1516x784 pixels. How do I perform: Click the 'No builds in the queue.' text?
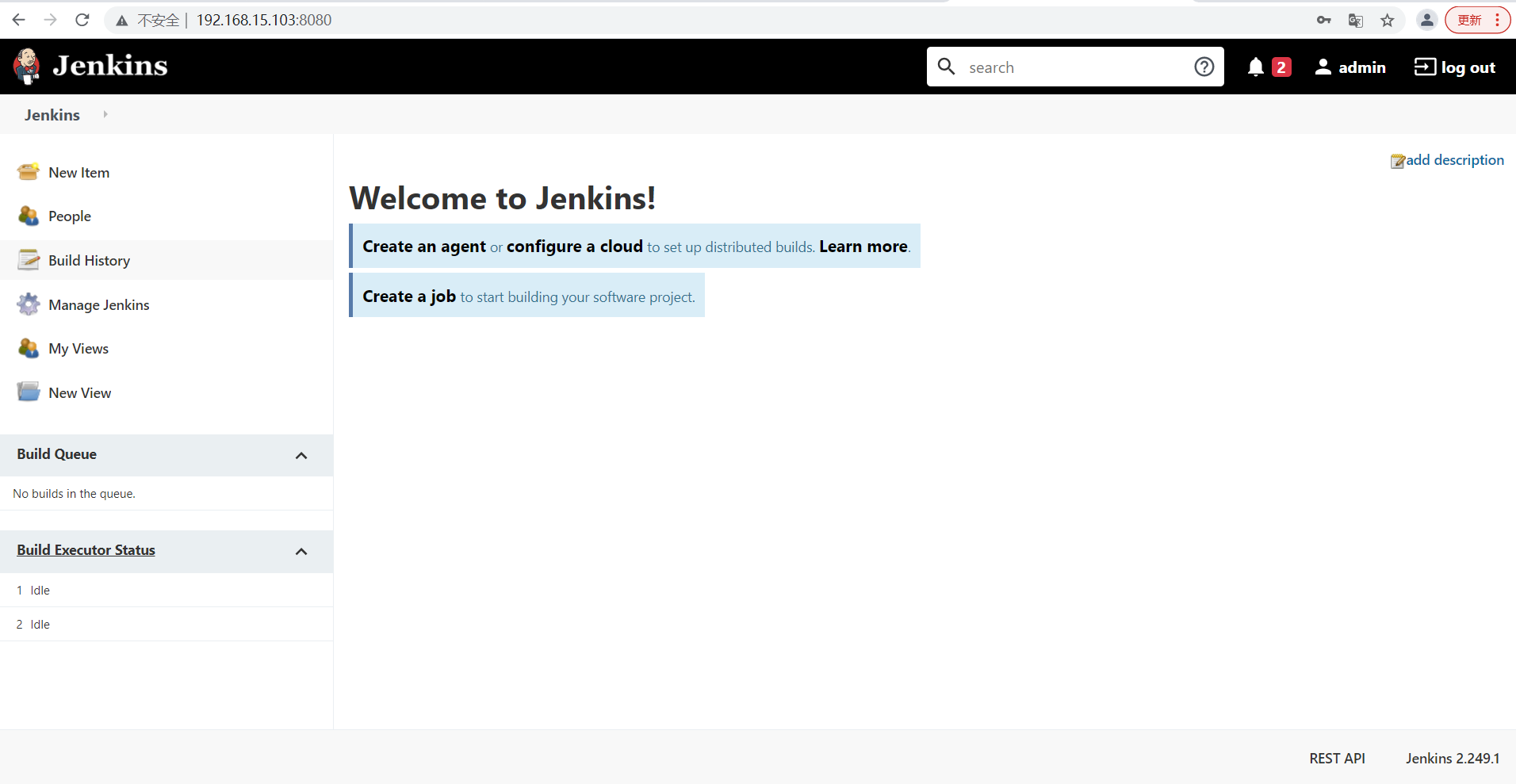click(x=75, y=493)
